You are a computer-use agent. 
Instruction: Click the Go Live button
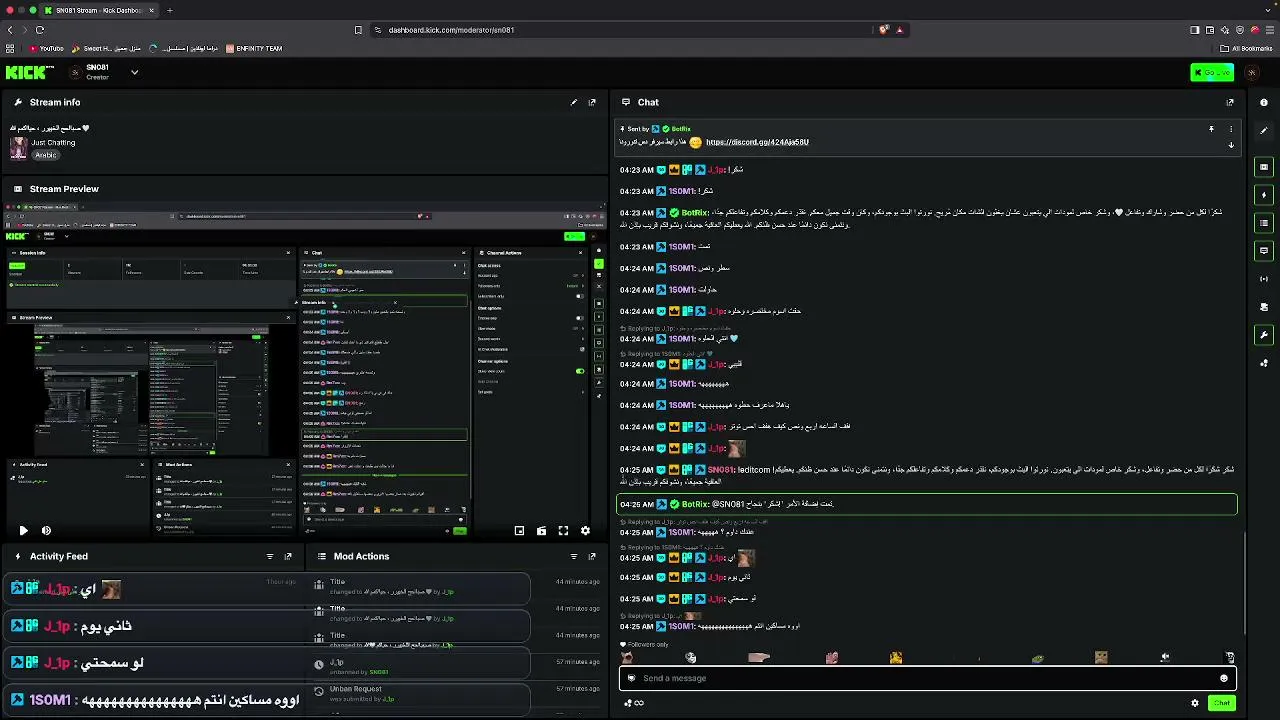point(1212,72)
